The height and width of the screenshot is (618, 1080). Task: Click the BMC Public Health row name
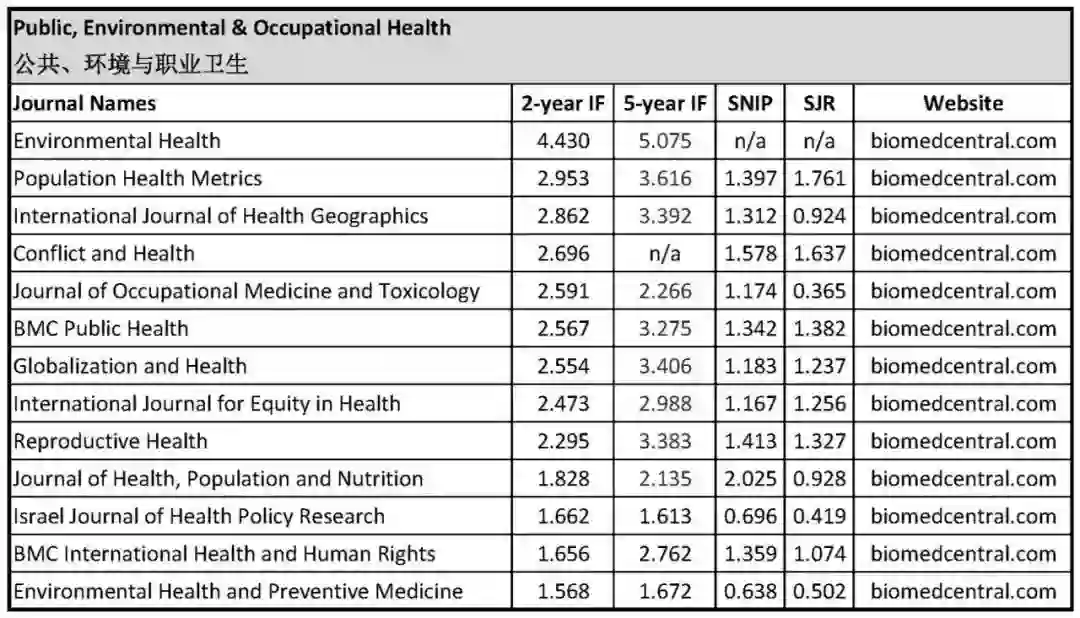pos(101,329)
